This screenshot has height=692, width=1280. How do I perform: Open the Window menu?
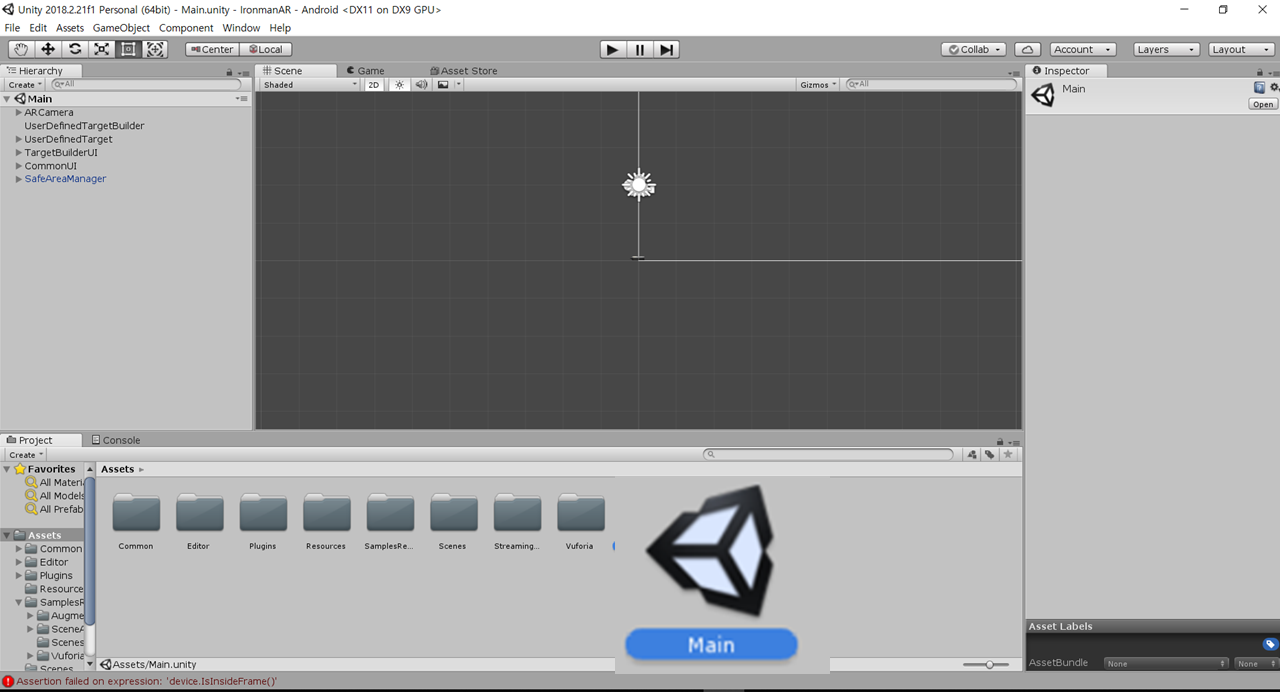click(241, 28)
